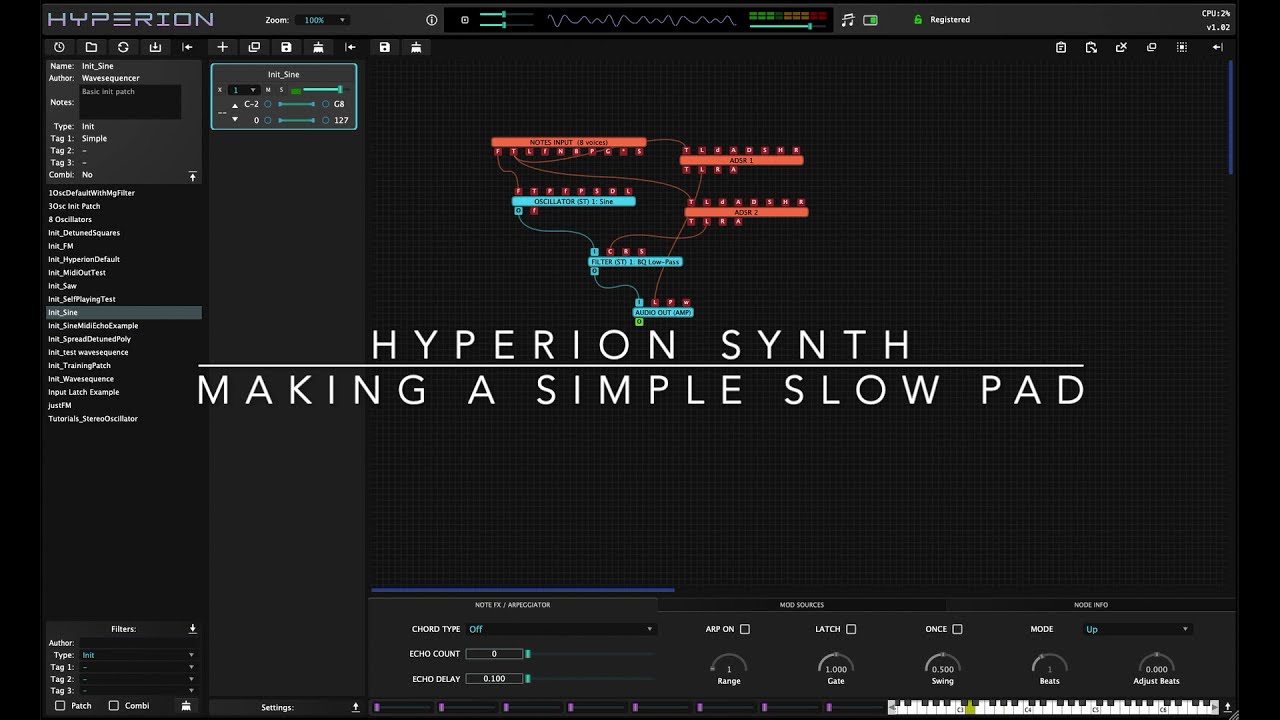The image size is (1280, 720).
Task: Enable the Combi filter checkbox
Action: point(113,706)
